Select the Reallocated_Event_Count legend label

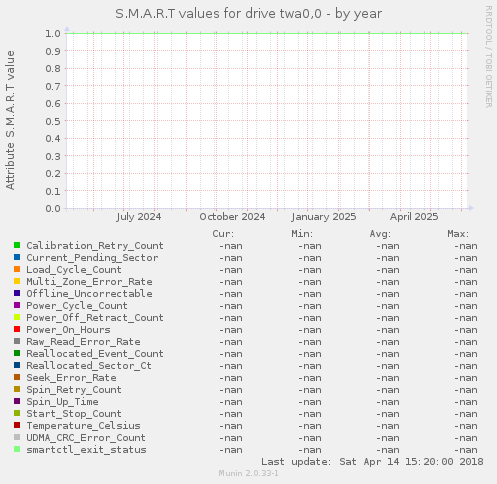pos(95,354)
